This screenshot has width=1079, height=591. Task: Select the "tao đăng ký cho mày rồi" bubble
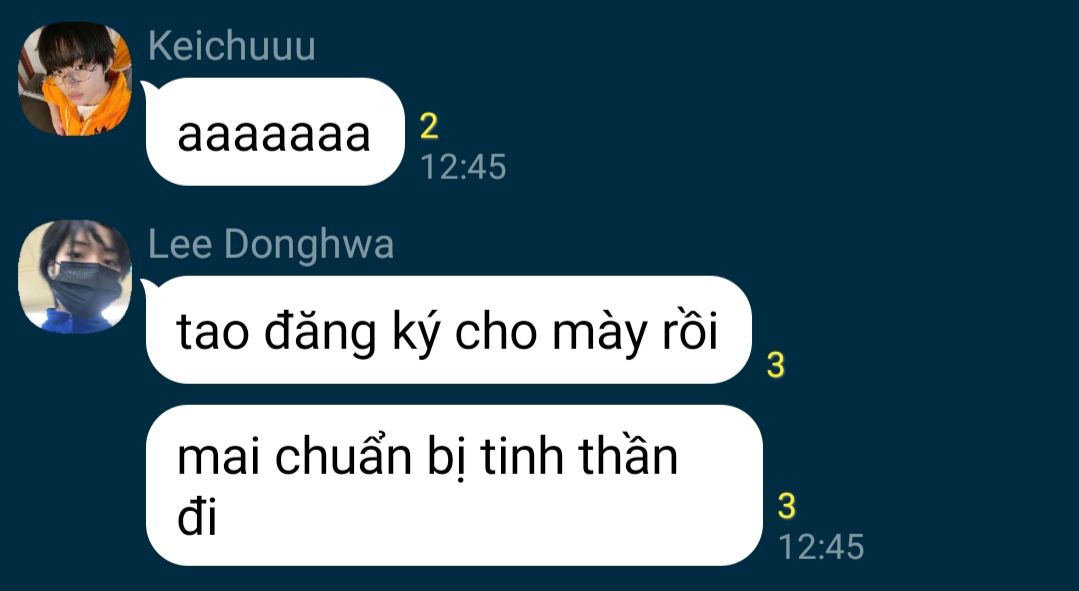tap(448, 330)
